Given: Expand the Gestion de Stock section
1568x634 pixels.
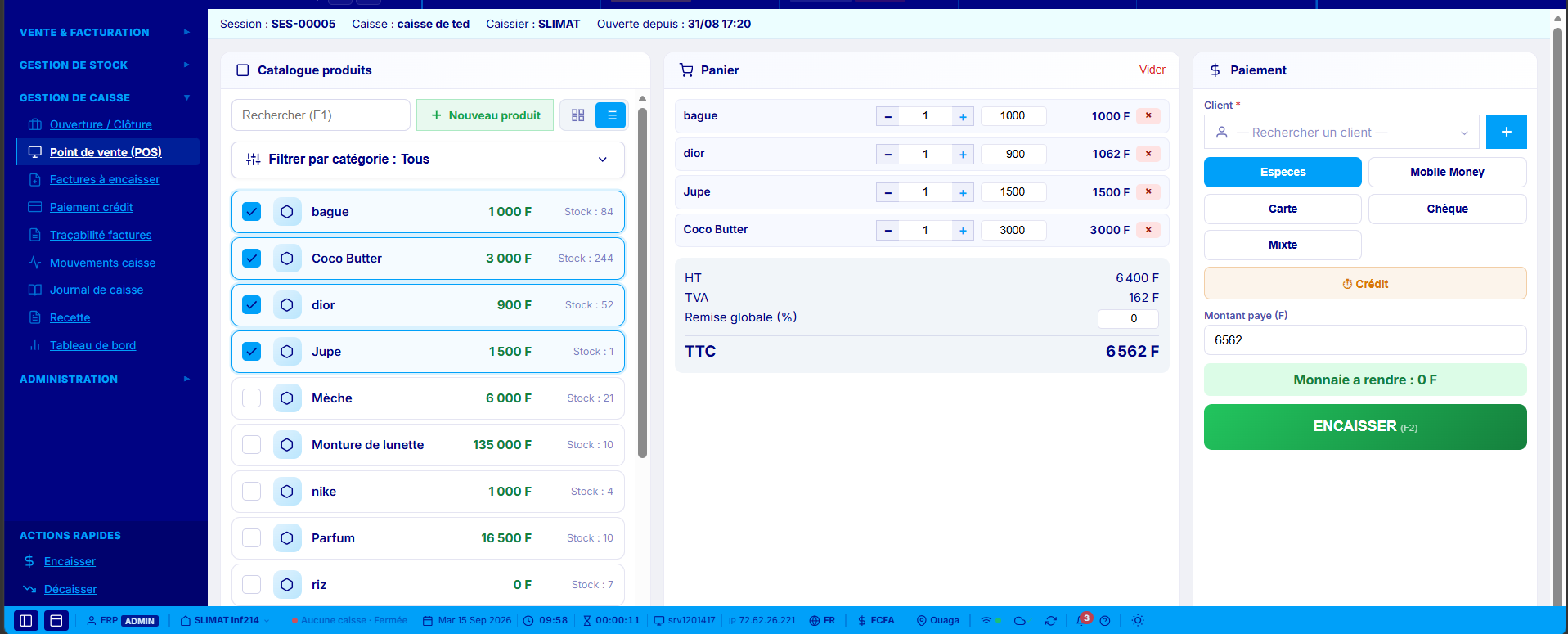Looking at the screenshot, I should (105, 65).
